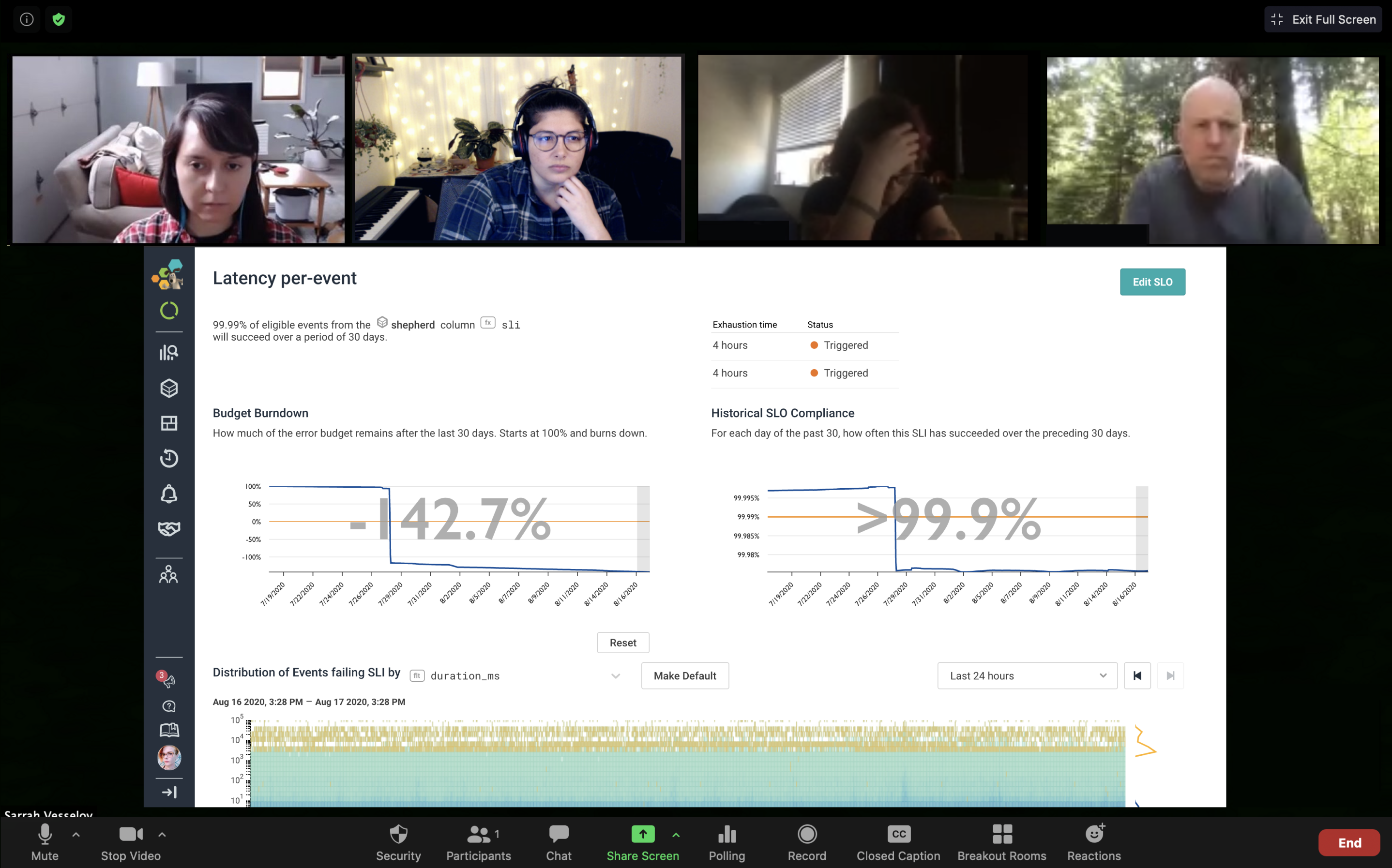
Task: Click Edit SLO button
Action: [1152, 281]
